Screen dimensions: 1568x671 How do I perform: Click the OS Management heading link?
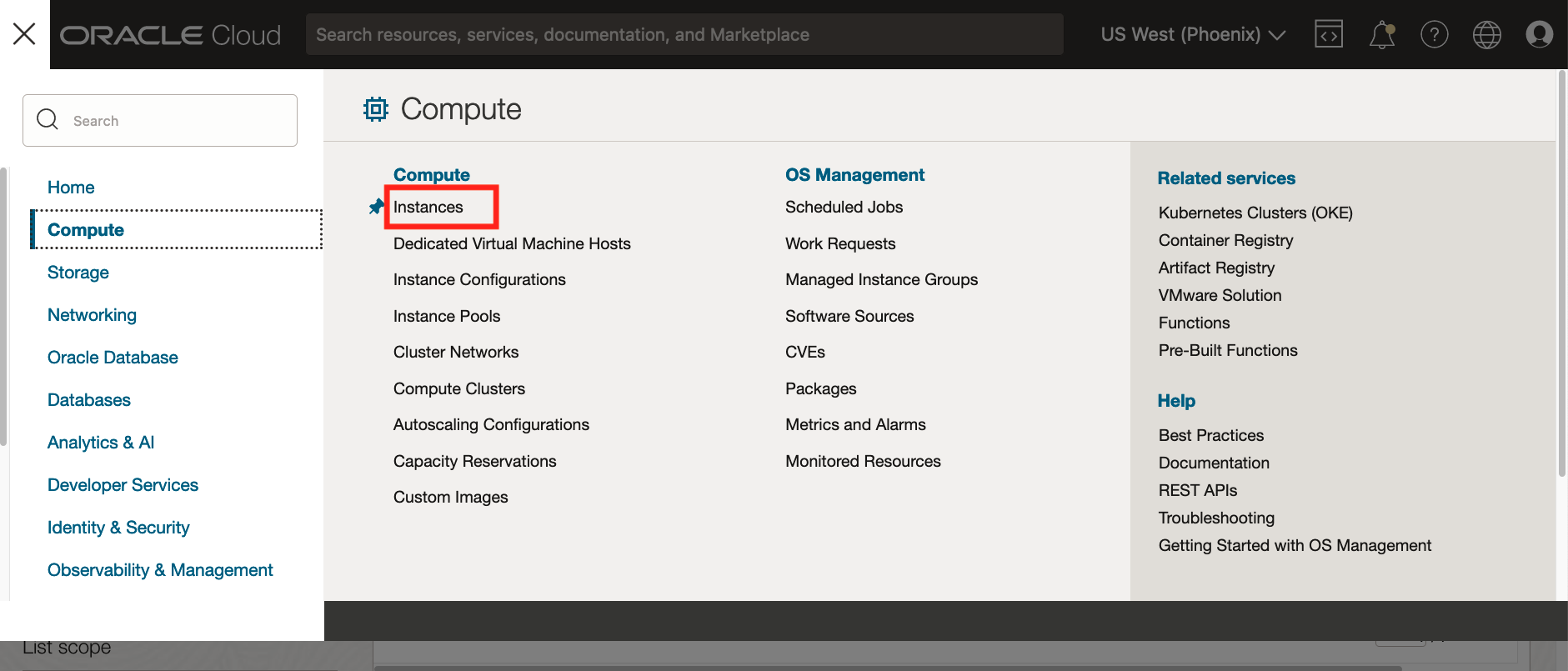coord(854,174)
